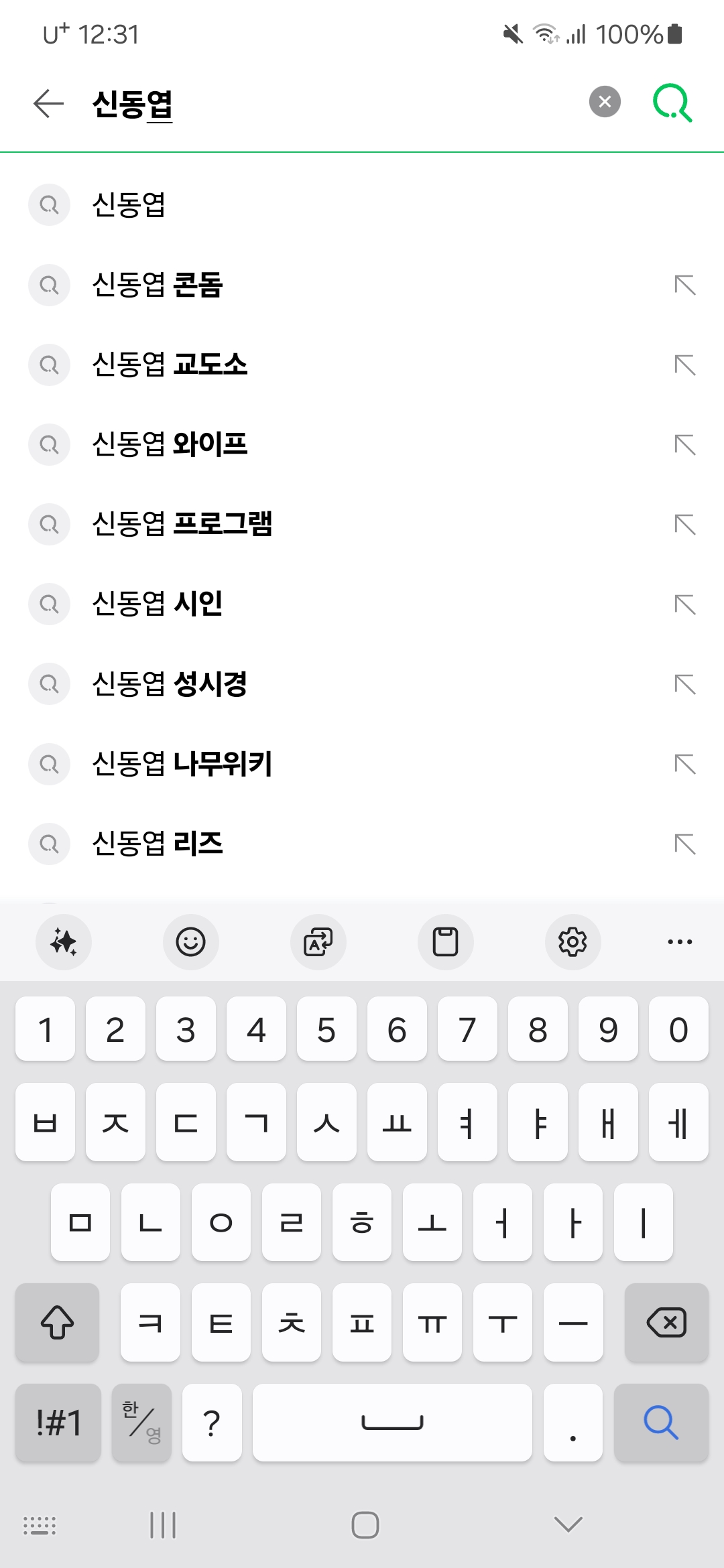Open the keyboard translate tool
Screen dimensions: 724x1568
coord(318,941)
